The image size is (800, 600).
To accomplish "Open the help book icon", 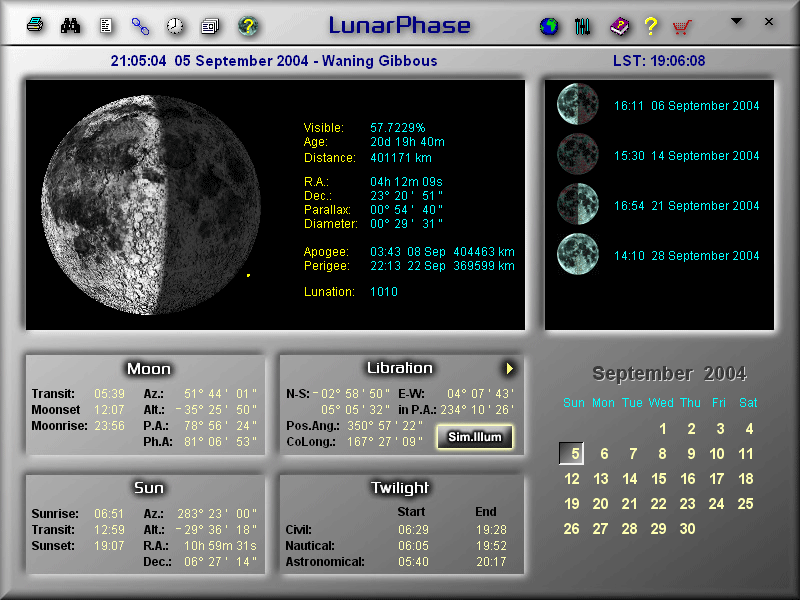I will [x=619, y=27].
